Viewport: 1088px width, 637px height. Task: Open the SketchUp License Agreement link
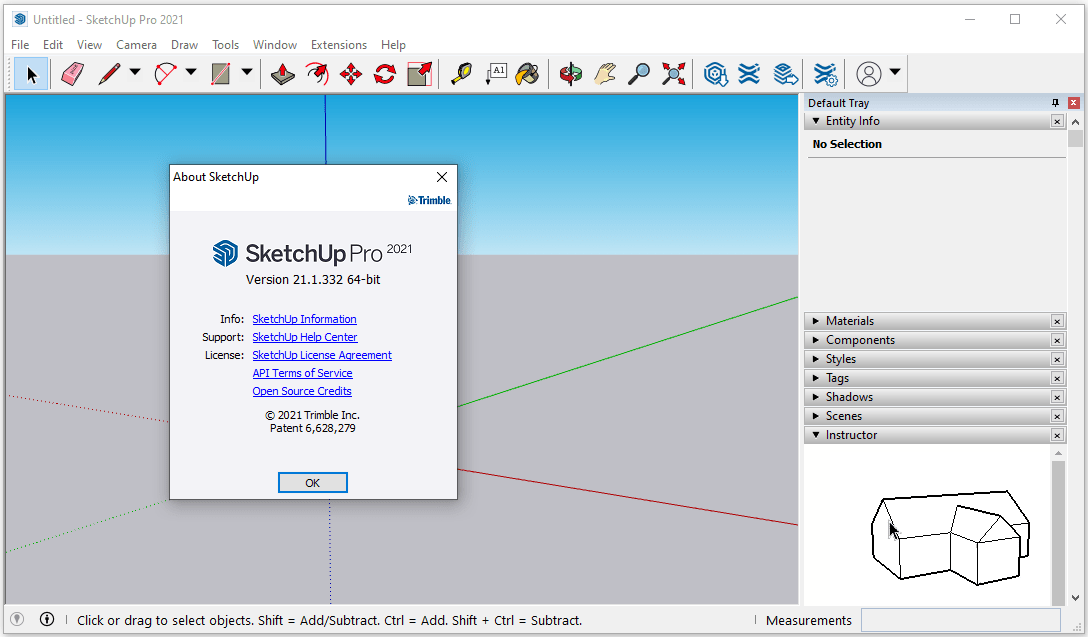tap(322, 355)
